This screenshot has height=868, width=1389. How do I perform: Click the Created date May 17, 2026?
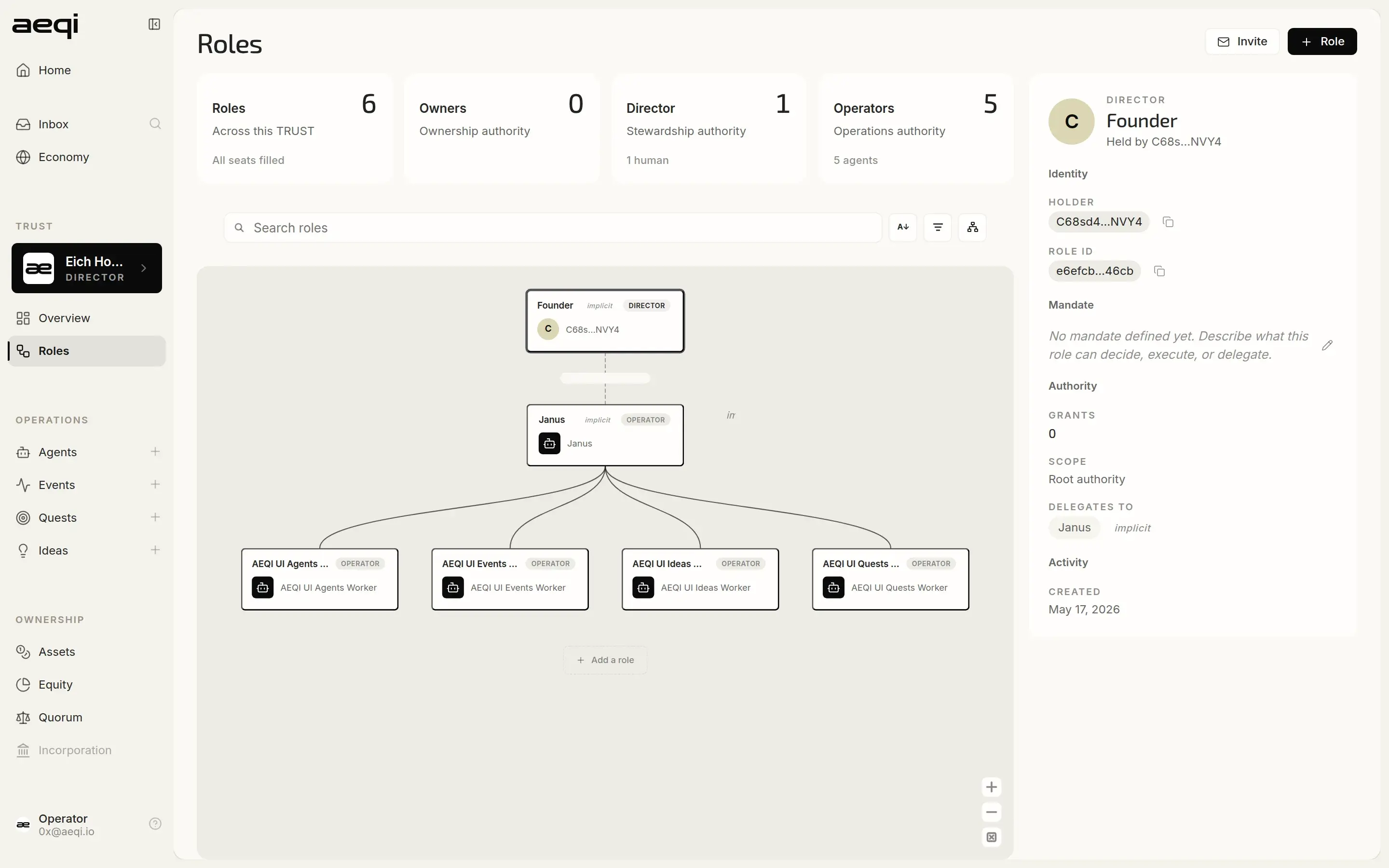point(1084,609)
